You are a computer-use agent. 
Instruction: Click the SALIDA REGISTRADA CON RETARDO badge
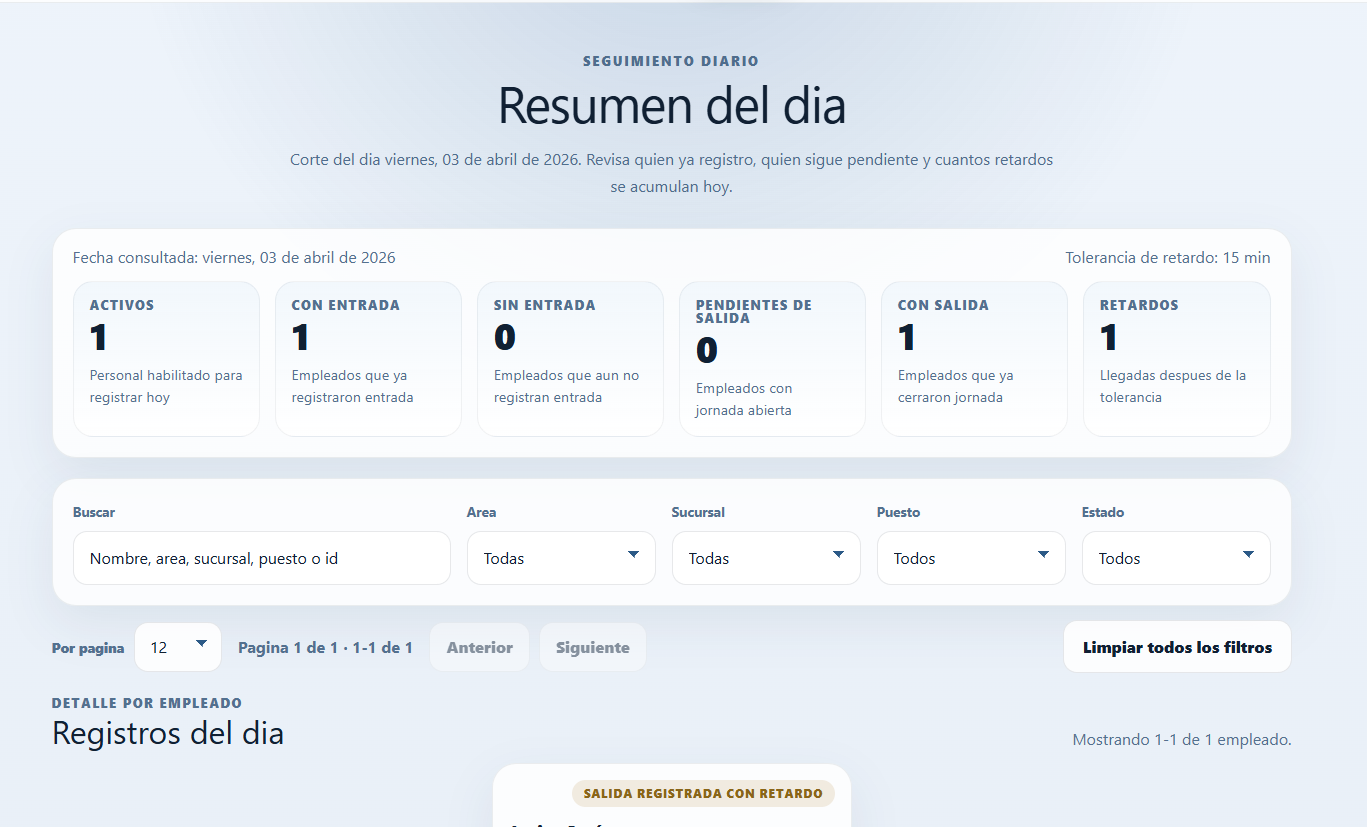(x=703, y=792)
